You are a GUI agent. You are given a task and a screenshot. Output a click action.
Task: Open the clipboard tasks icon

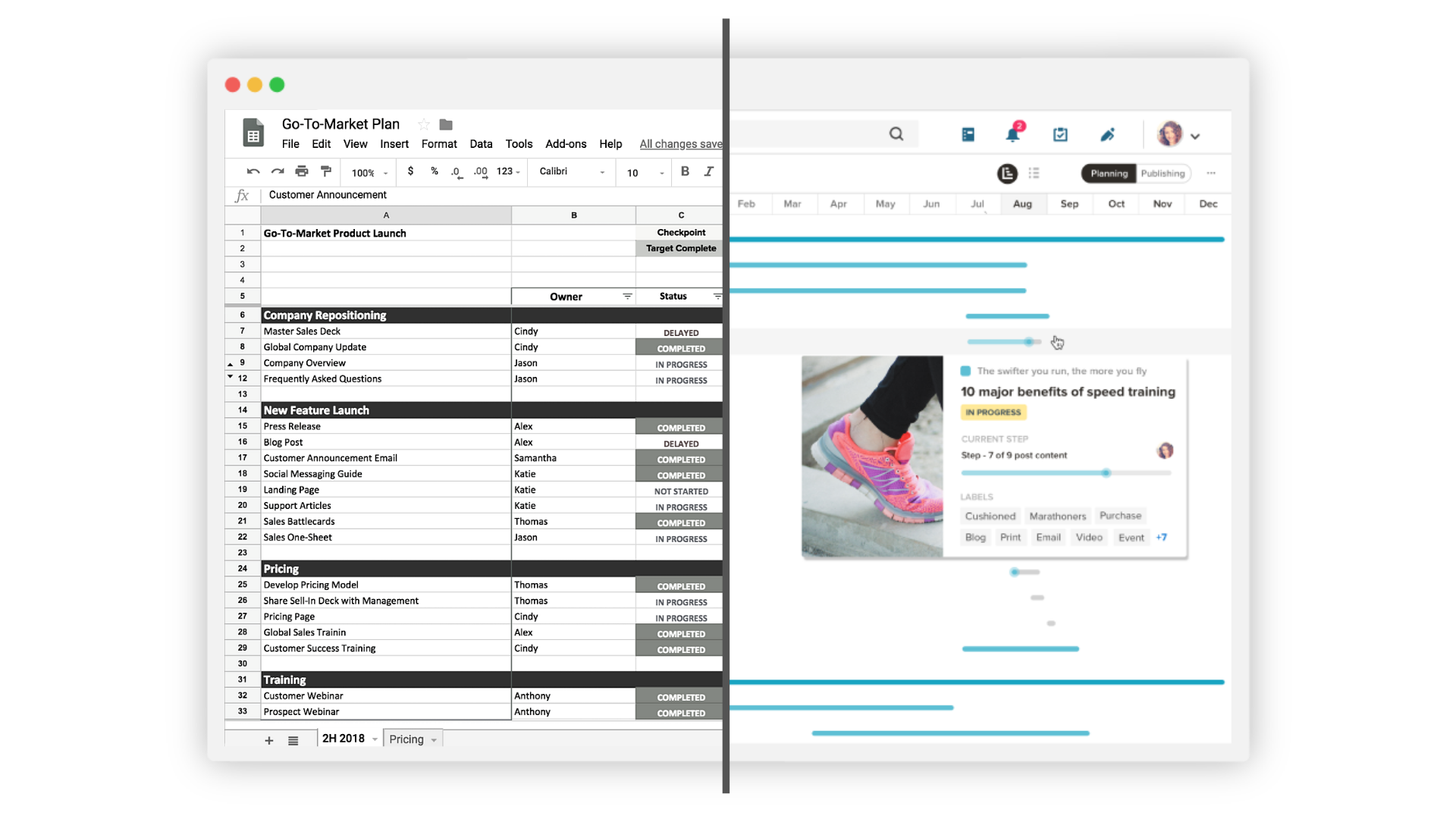[1060, 134]
